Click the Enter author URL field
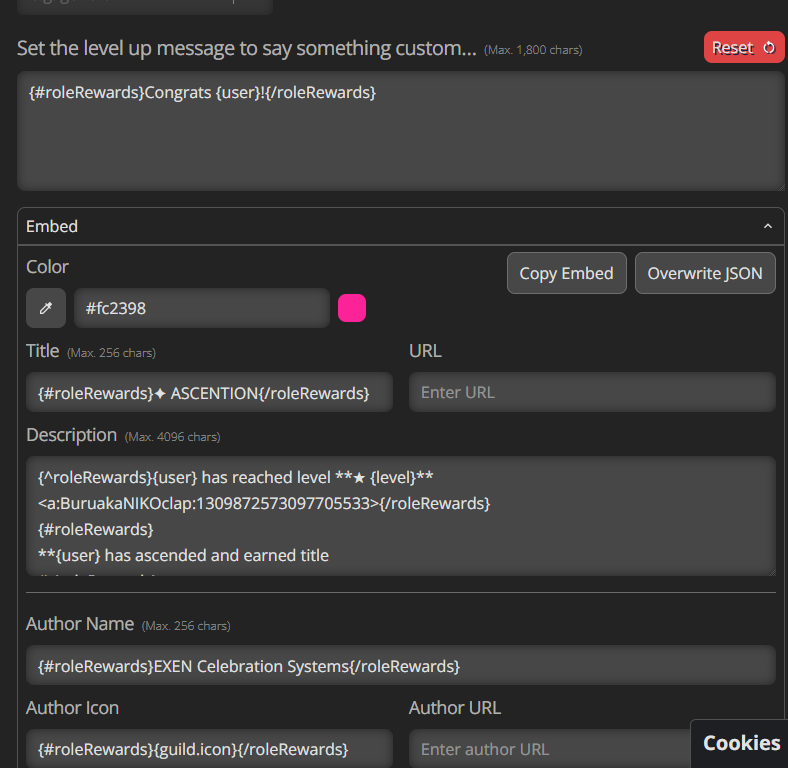Viewport: 788px width, 768px height. pyautogui.click(x=549, y=748)
